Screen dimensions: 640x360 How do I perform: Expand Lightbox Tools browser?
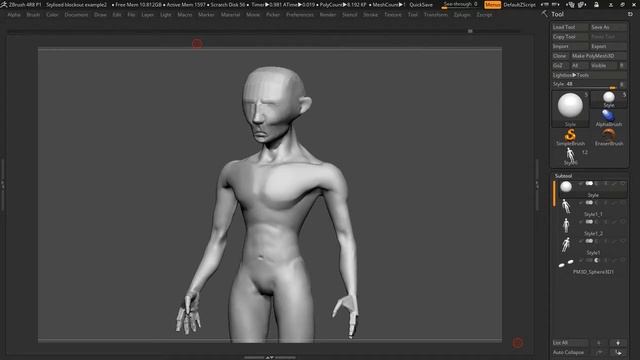pyautogui.click(x=589, y=75)
